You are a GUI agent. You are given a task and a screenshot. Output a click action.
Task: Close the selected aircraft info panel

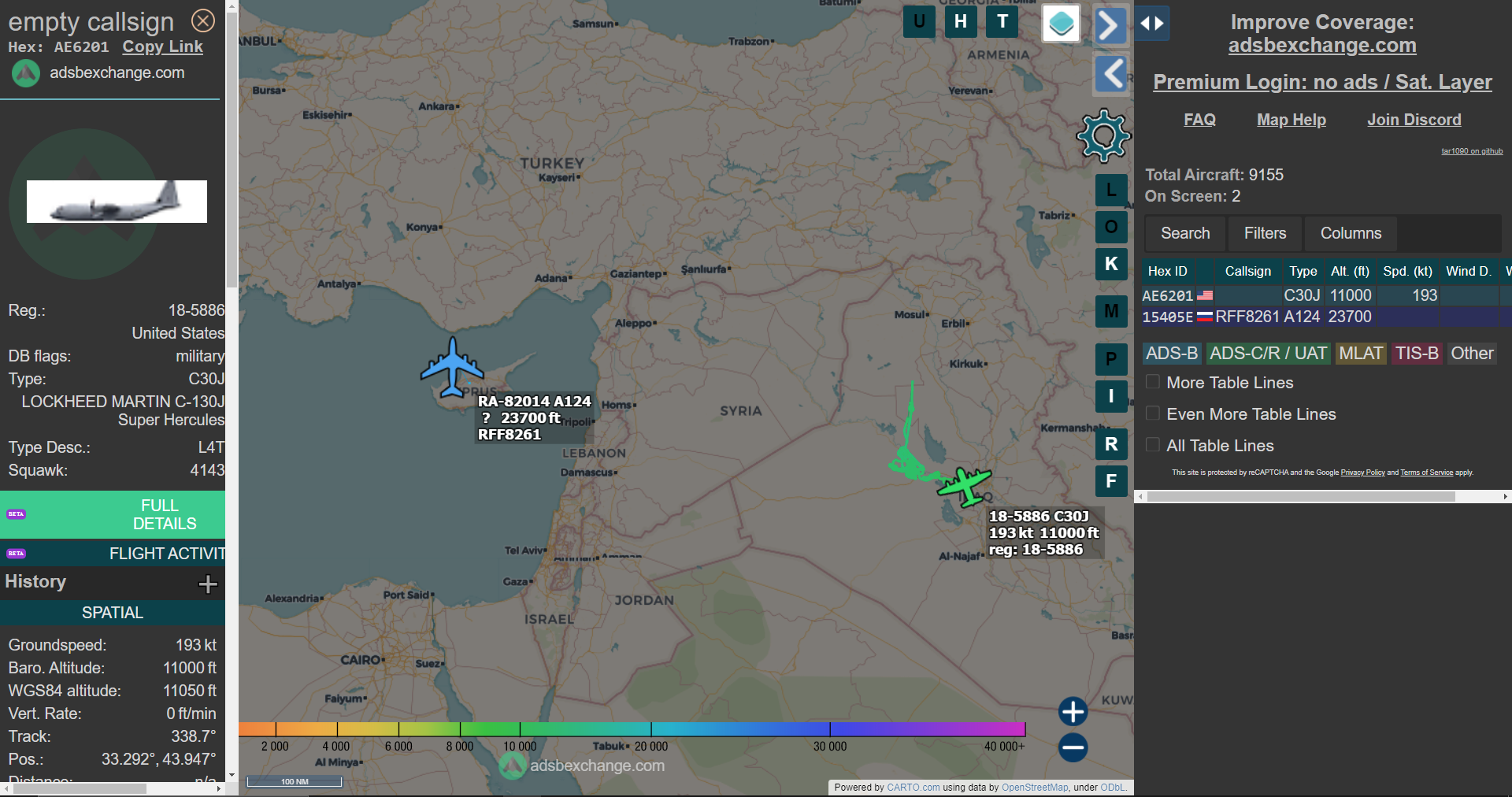[x=203, y=20]
